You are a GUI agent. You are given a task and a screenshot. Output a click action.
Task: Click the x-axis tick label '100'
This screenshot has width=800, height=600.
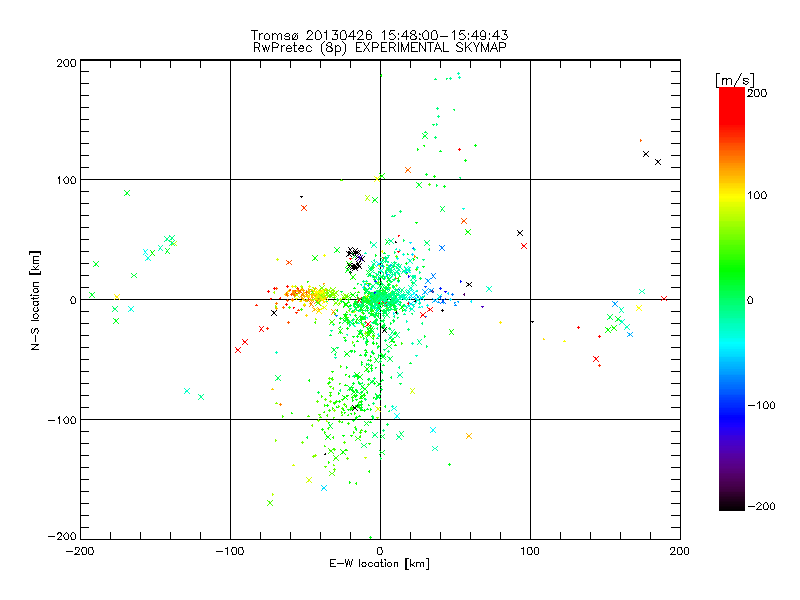tap(530, 551)
